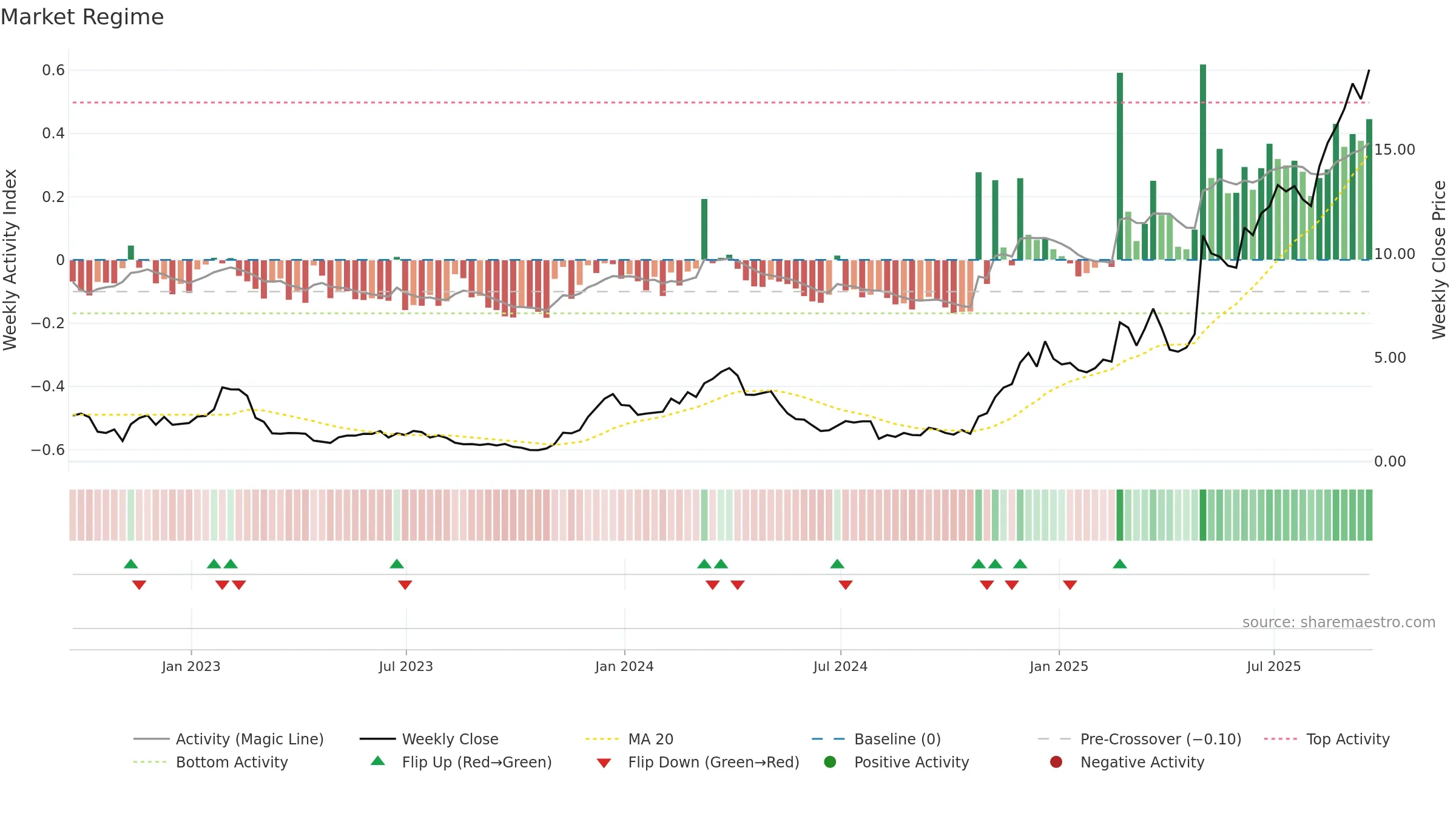
Task: Select the Jul 2025 x-axis label
Action: (1273, 666)
